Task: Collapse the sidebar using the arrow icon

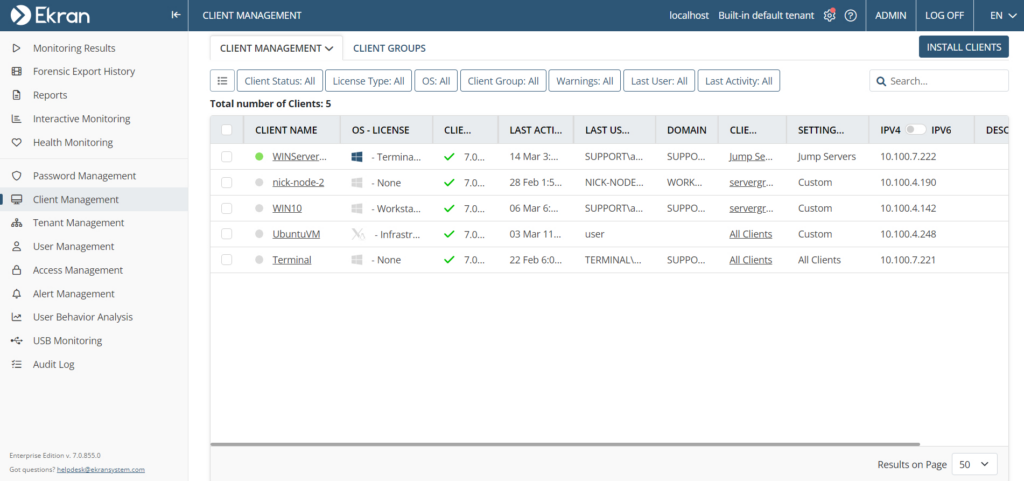Action: point(175,15)
